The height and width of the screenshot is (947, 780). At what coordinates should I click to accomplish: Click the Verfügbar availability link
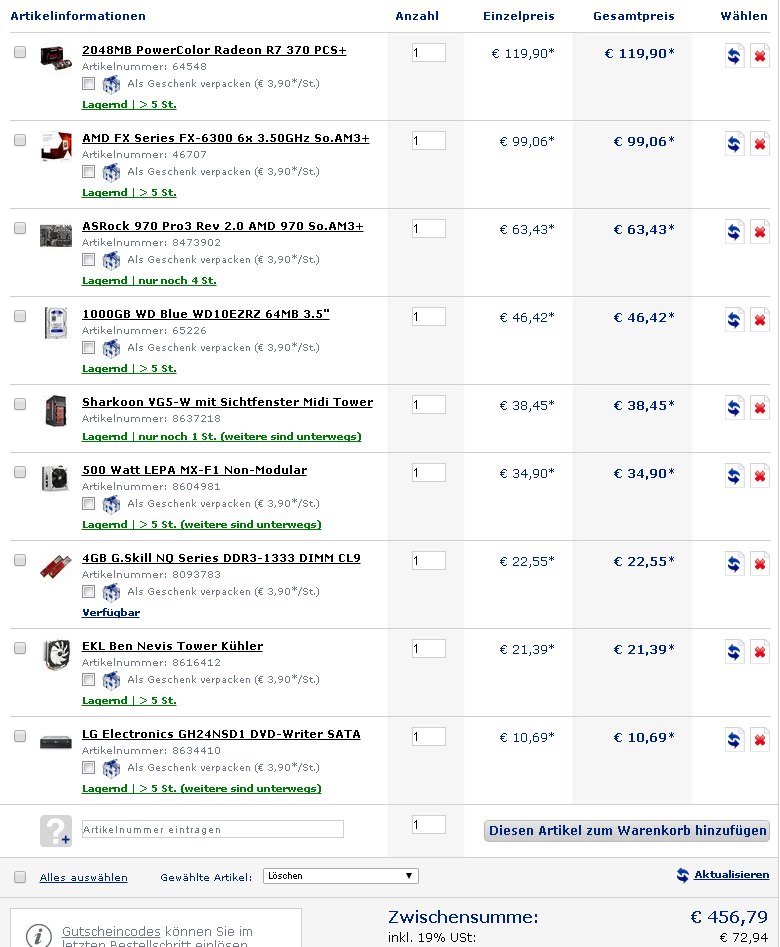111,612
